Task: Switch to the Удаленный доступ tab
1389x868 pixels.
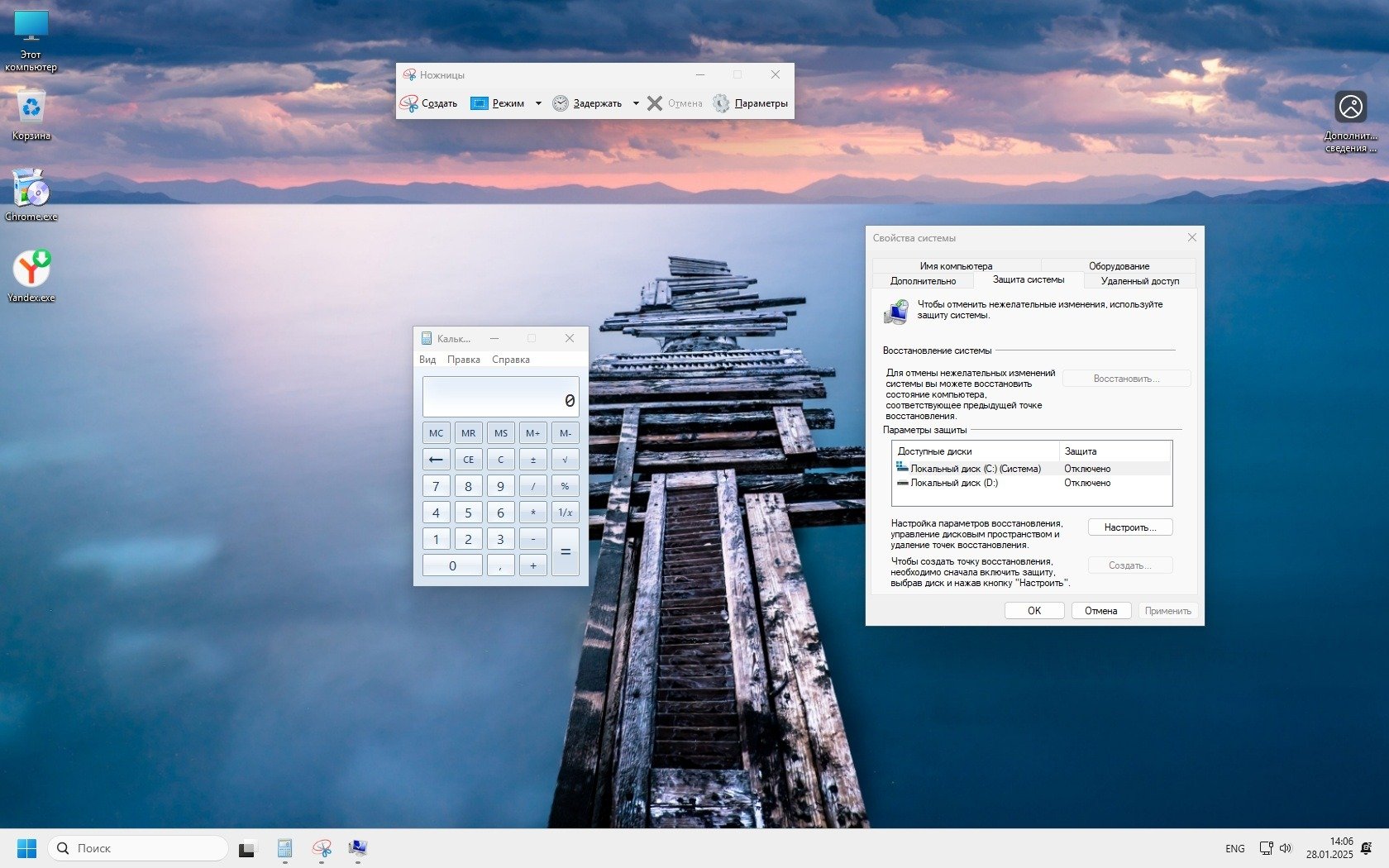Action: pos(1139,281)
